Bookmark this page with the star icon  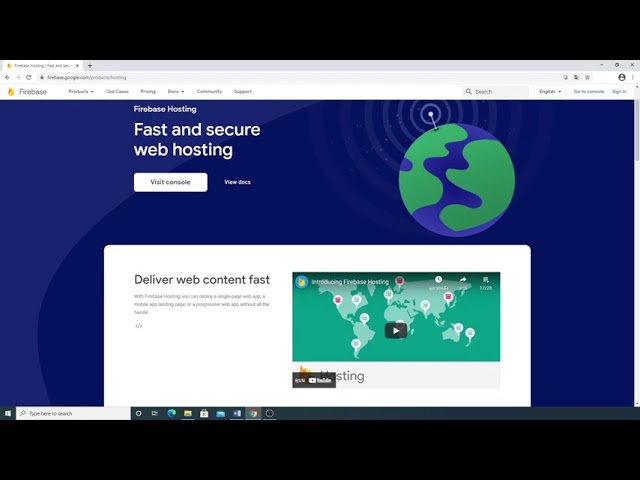tap(587, 77)
